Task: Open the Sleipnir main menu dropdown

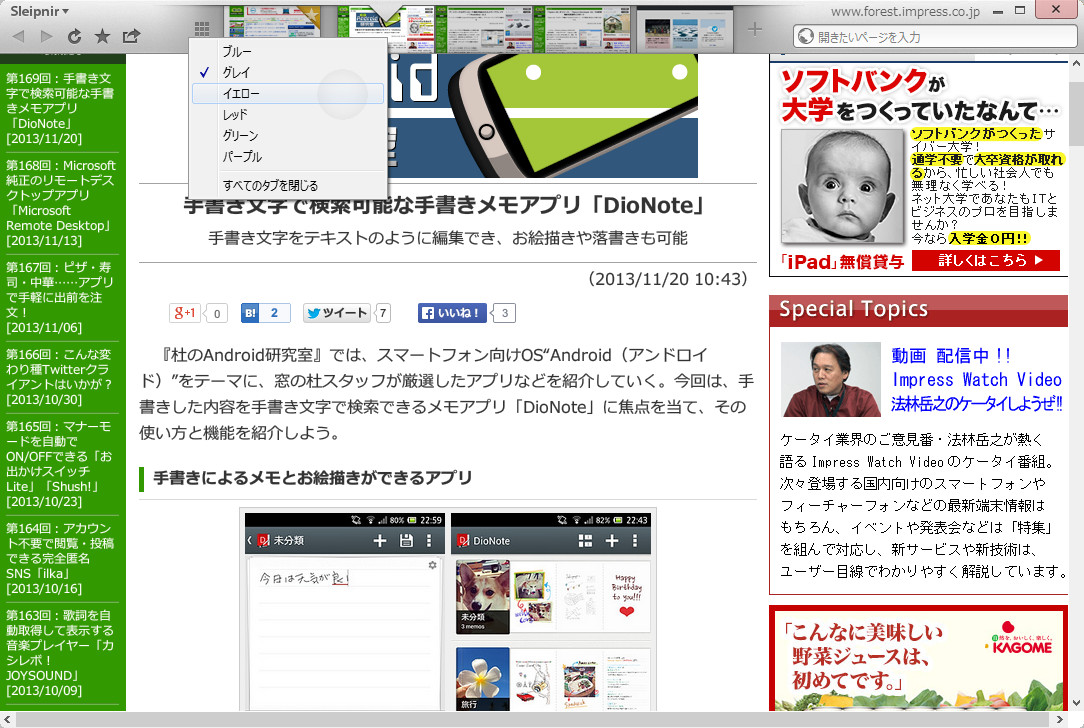Action: pyautogui.click(x=39, y=11)
